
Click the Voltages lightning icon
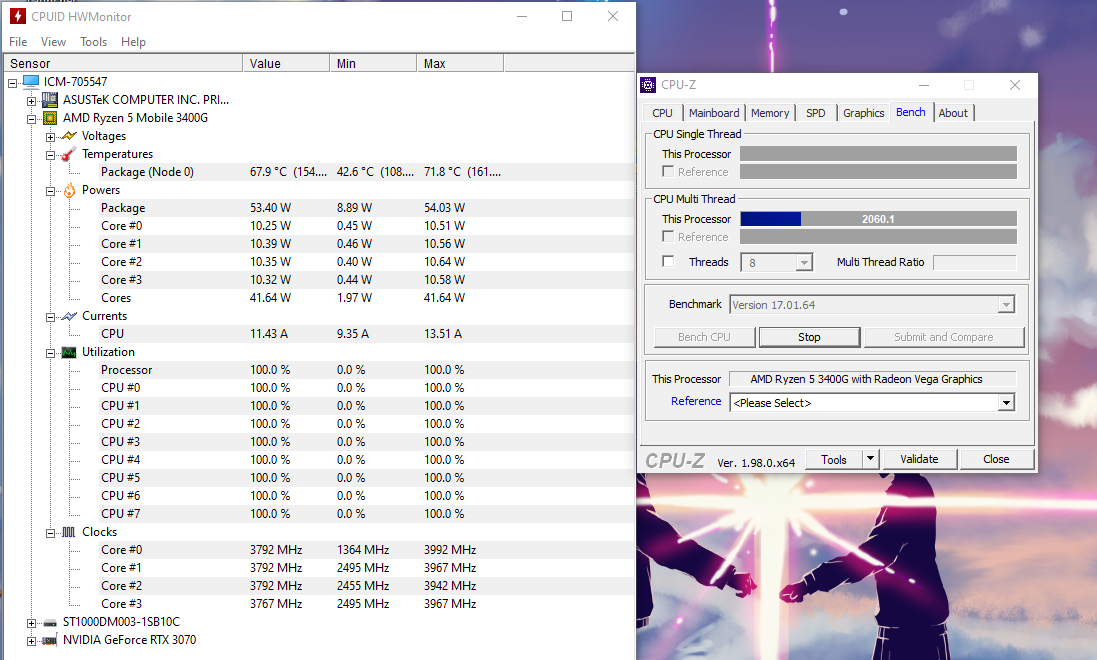pos(69,136)
